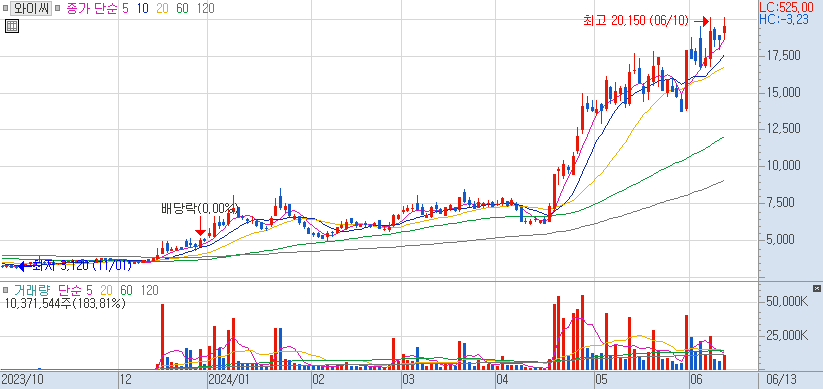Click the 05 month date axis label
The image size is (823, 389).
tap(602, 380)
